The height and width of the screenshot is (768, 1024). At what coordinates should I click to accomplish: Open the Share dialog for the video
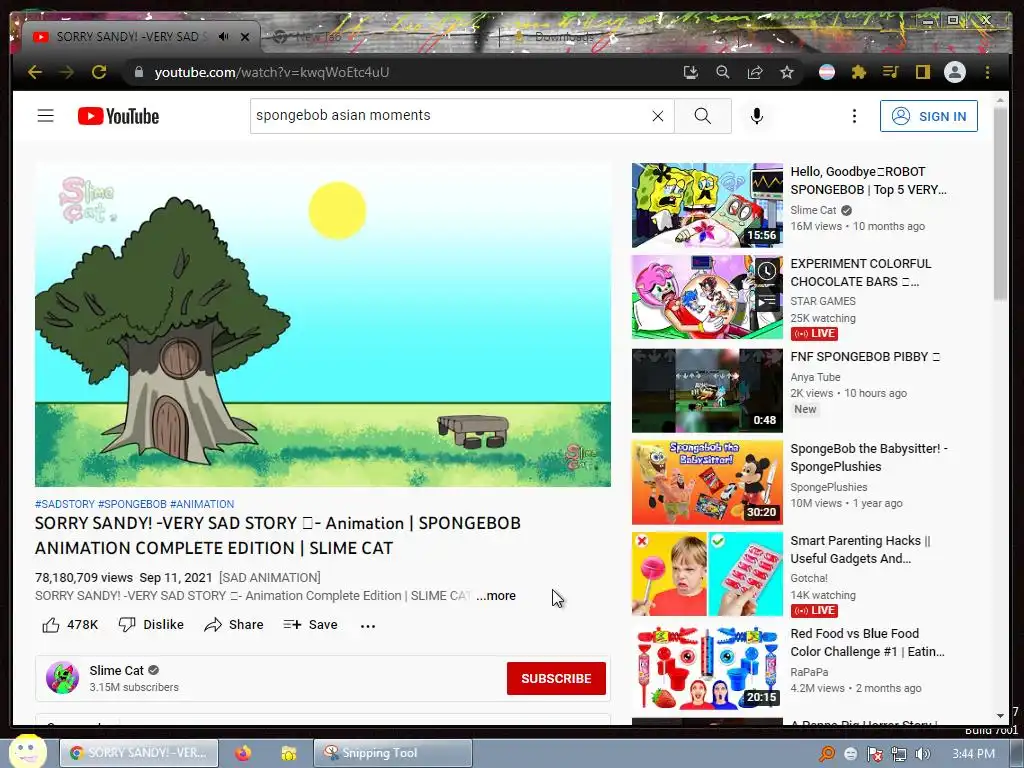[x=234, y=625]
